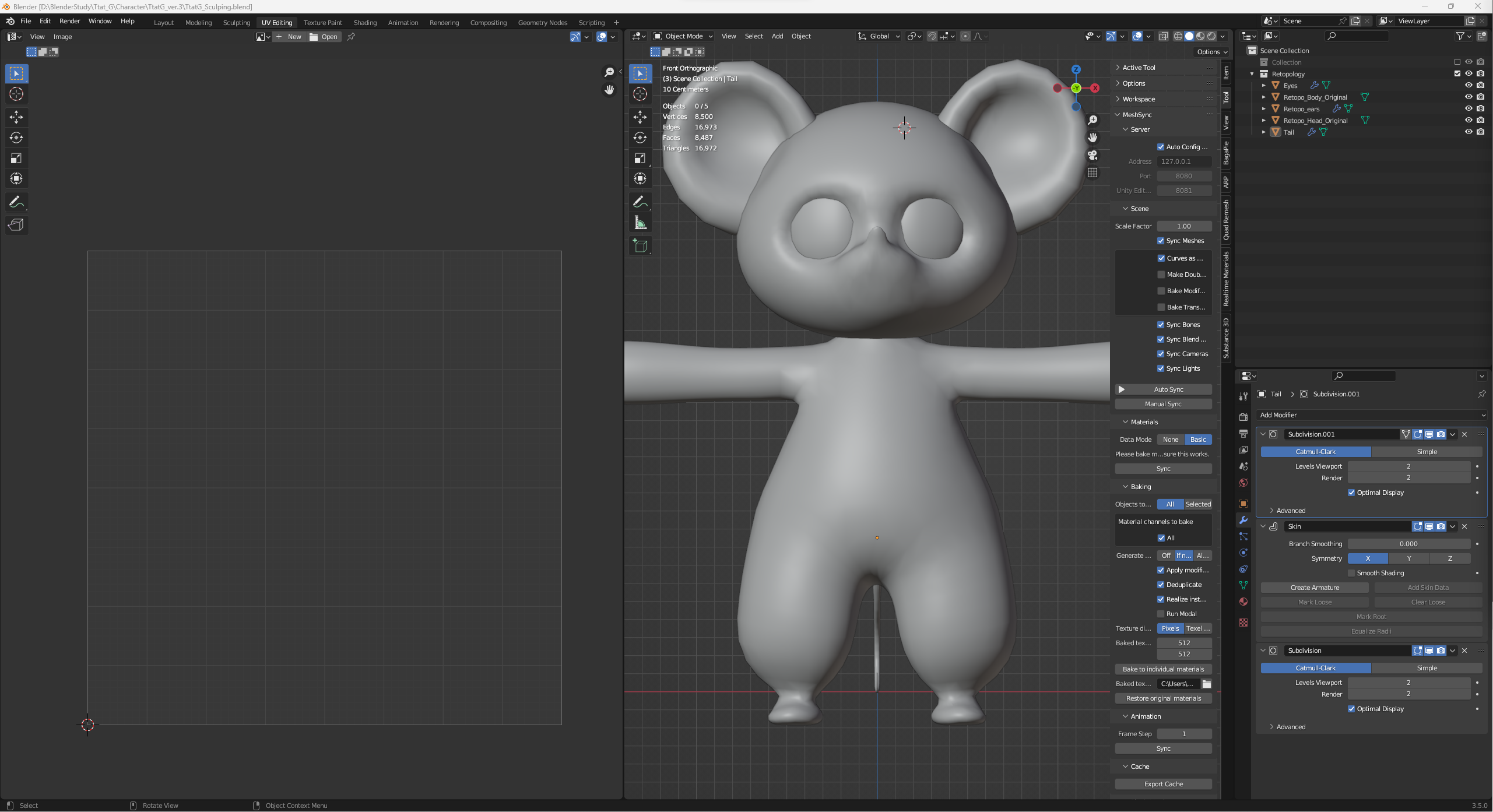Select the Scale tool in 3D viewport
The image size is (1493, 812).
coord(640,158)
